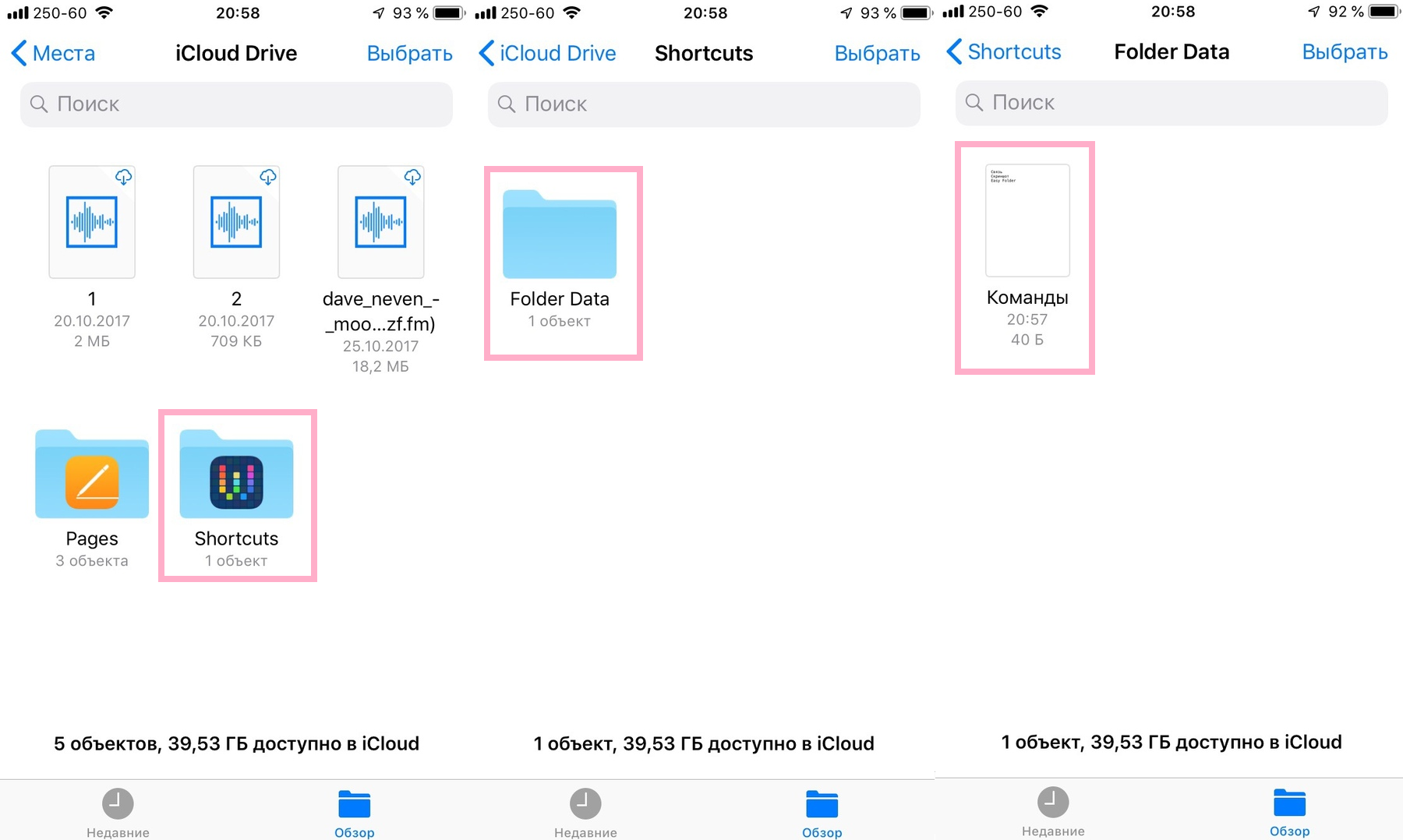The image size is (1403, 840).
Task: Open audio file named 1
Action: [92, 223]
